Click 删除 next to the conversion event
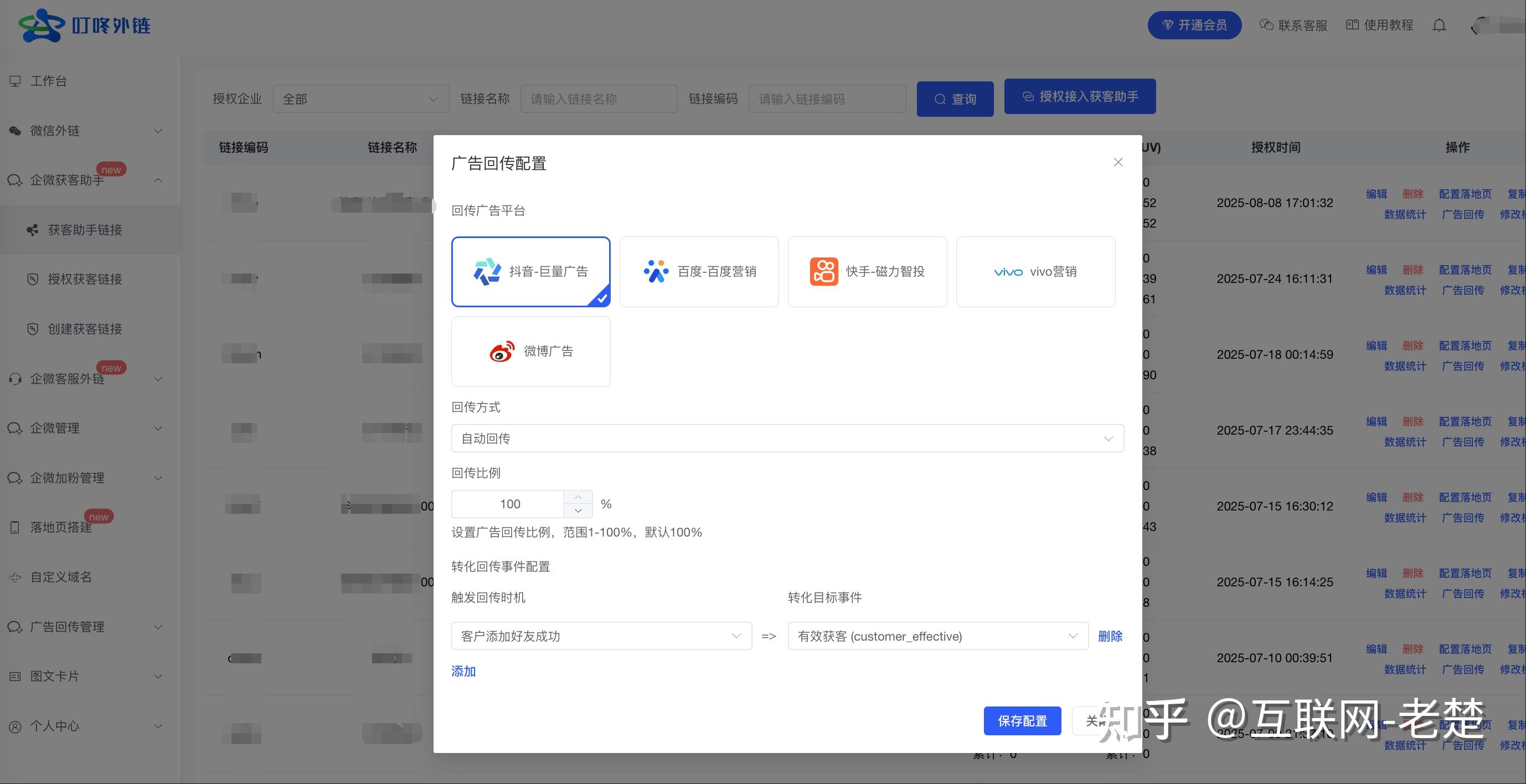 (x=1110, y=636)
